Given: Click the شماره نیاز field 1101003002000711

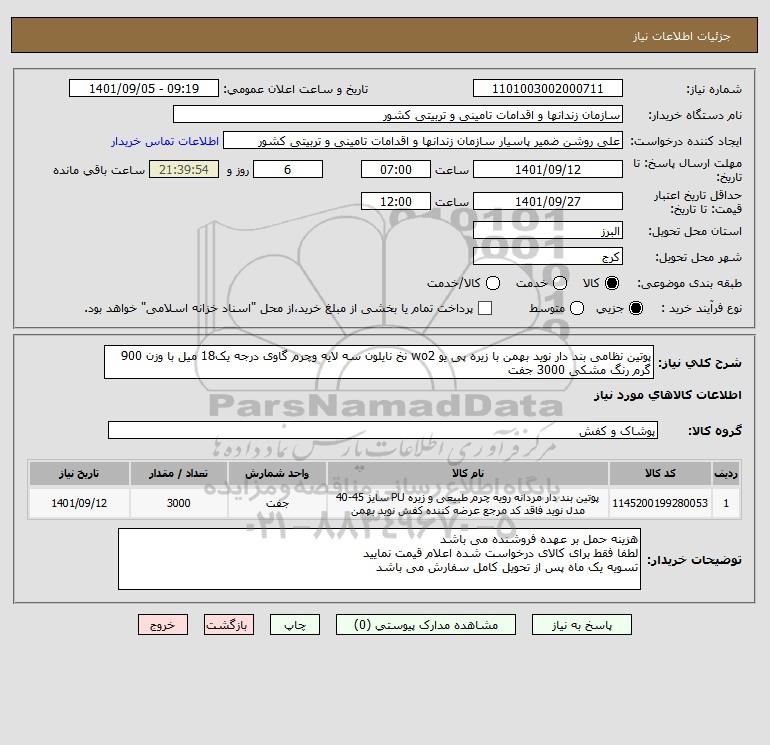Looking at the screenshot, I should (548, 88).
